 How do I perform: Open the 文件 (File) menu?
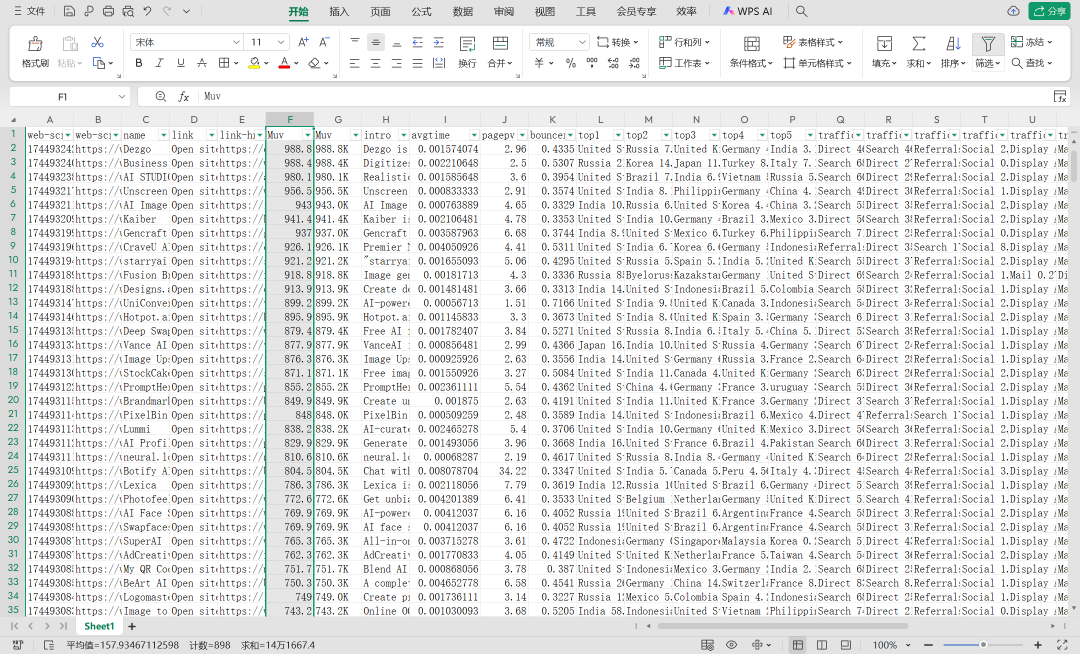click(29, 11)
